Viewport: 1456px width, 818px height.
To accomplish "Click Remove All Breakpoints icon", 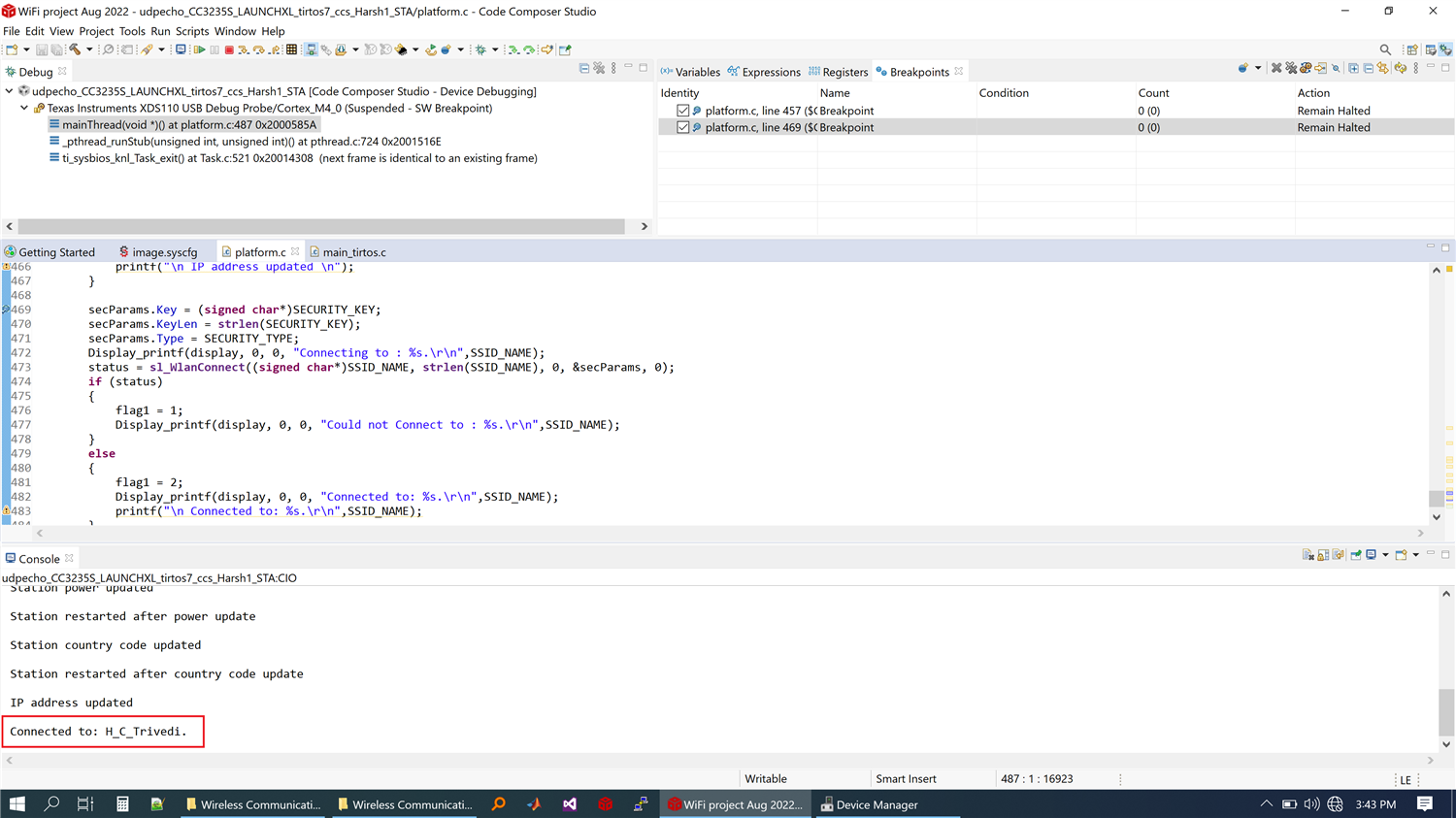I will (x=1291, y=68).
